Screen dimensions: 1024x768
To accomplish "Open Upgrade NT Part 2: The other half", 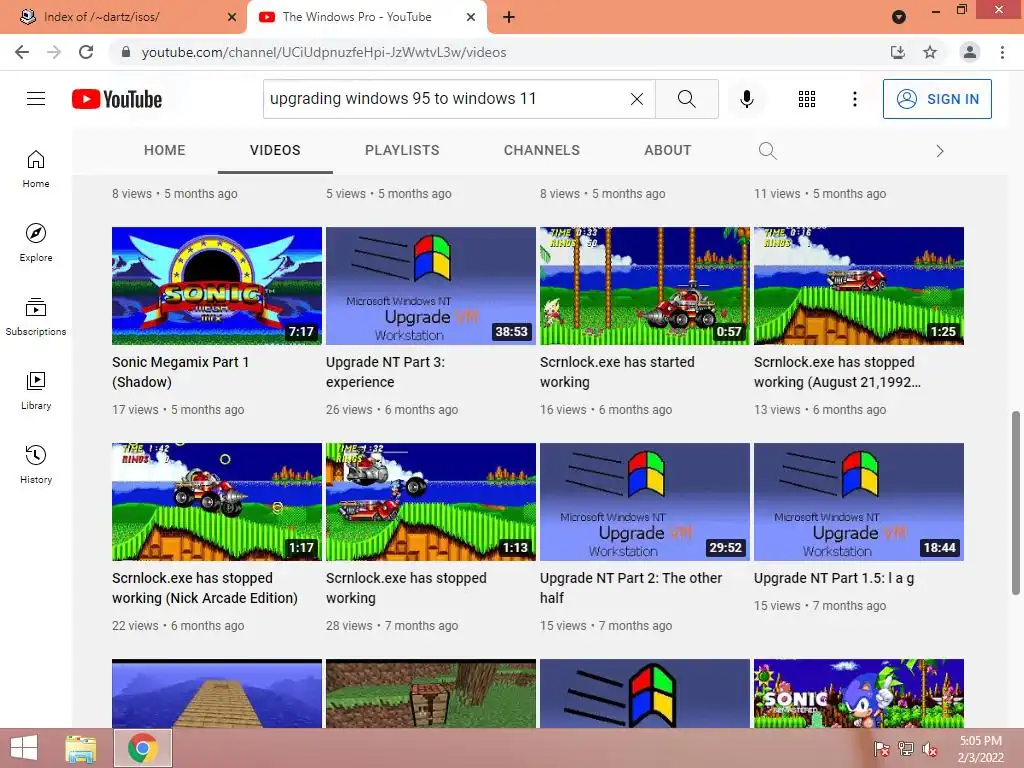I will pos(631,588).
